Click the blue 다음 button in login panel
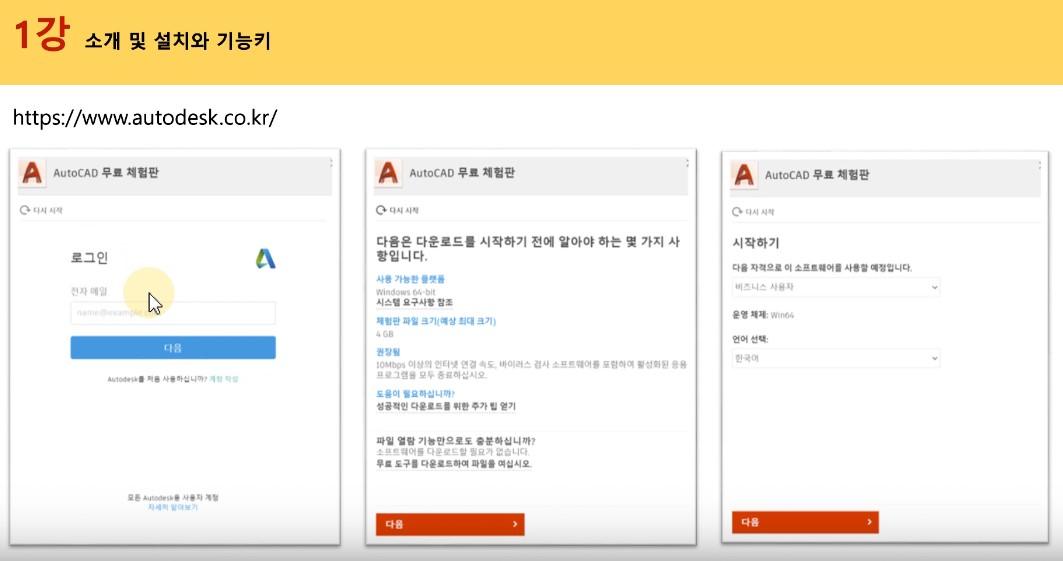The height and width of the screenshot is (561, 1063). (x=173, y=348)
